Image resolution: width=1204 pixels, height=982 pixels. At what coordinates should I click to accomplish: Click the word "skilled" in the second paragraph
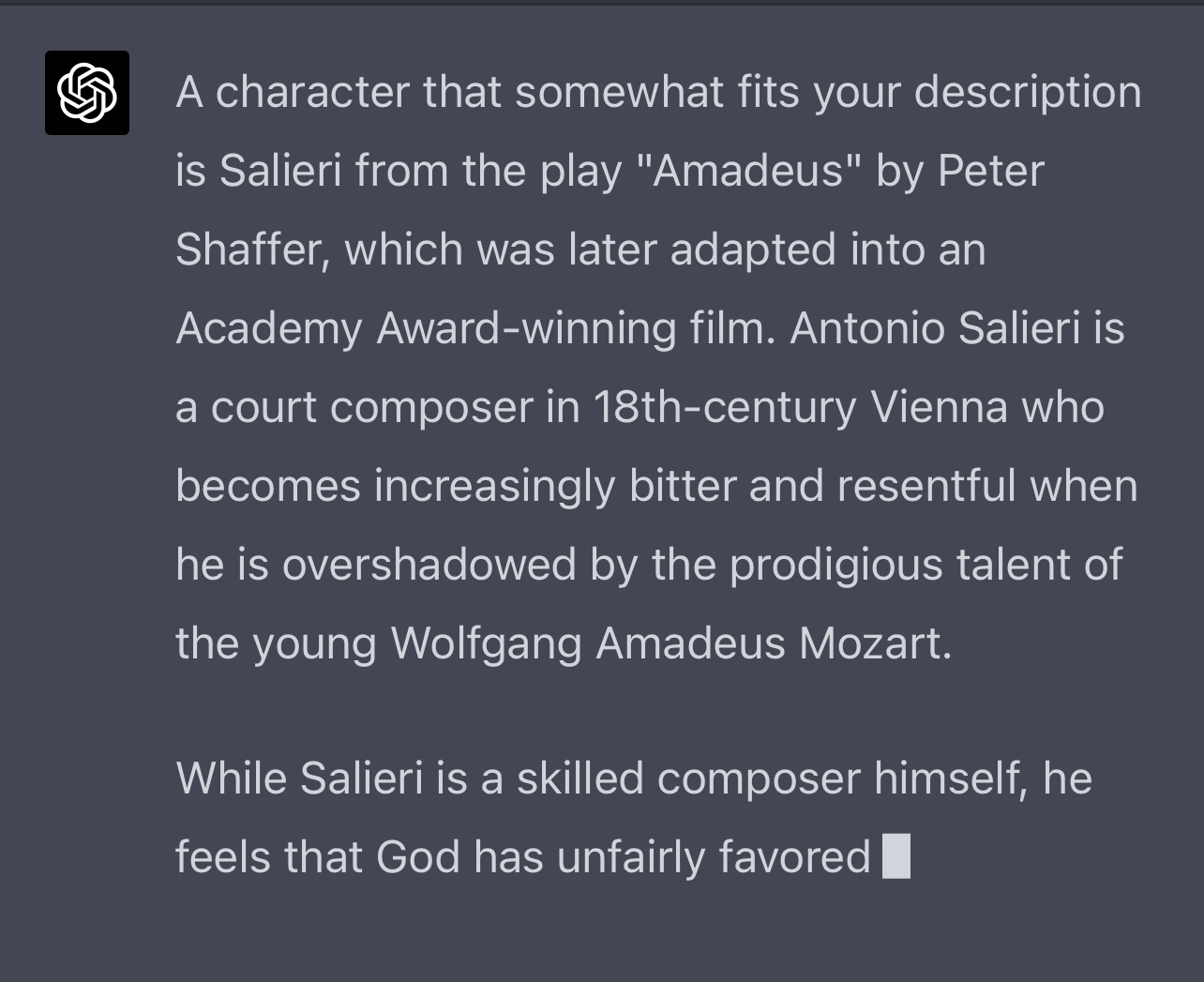(x=571, y=779)
